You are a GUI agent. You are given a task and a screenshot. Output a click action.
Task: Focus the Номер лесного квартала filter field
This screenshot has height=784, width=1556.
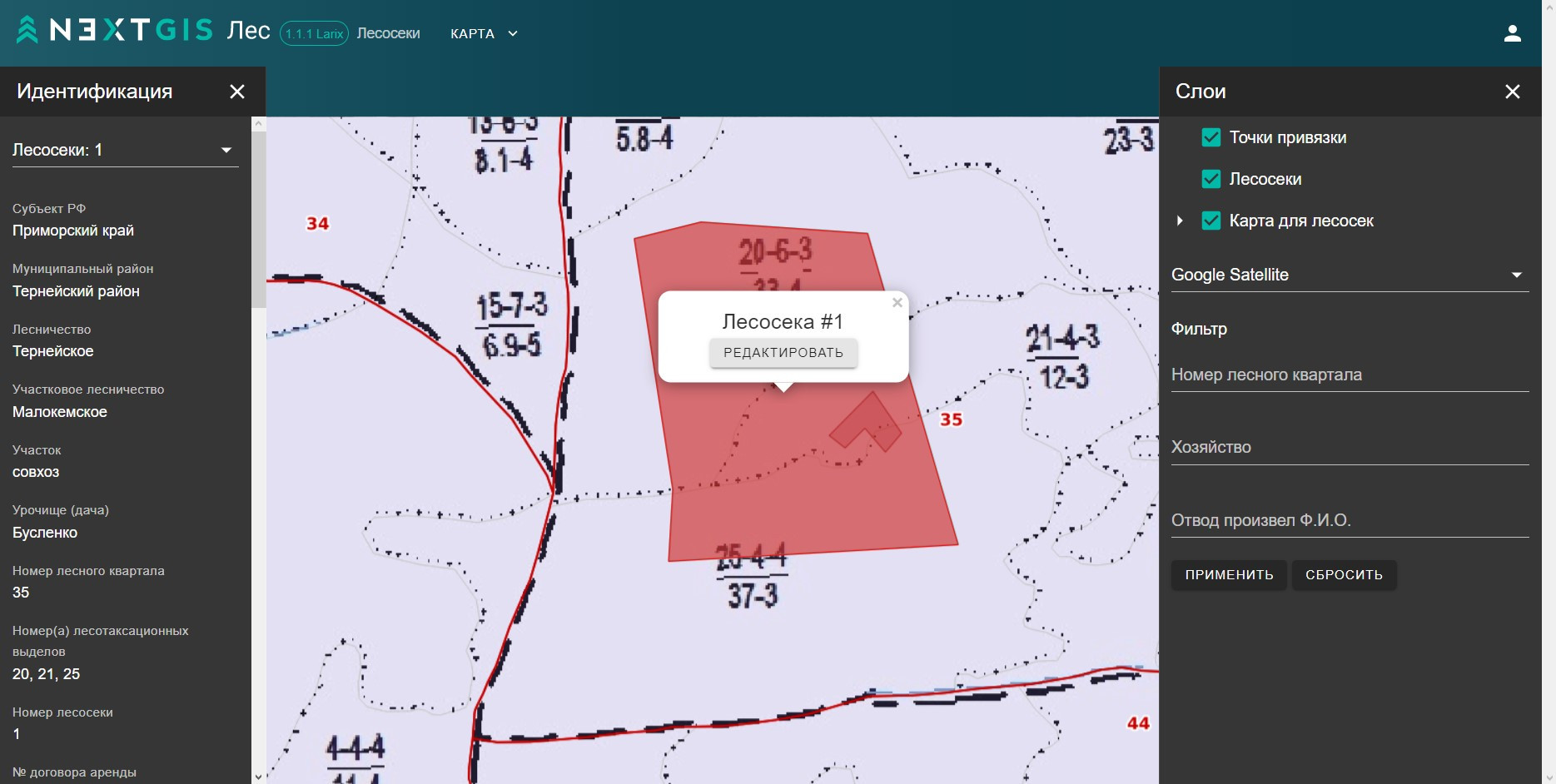[x=1349, y=375]
